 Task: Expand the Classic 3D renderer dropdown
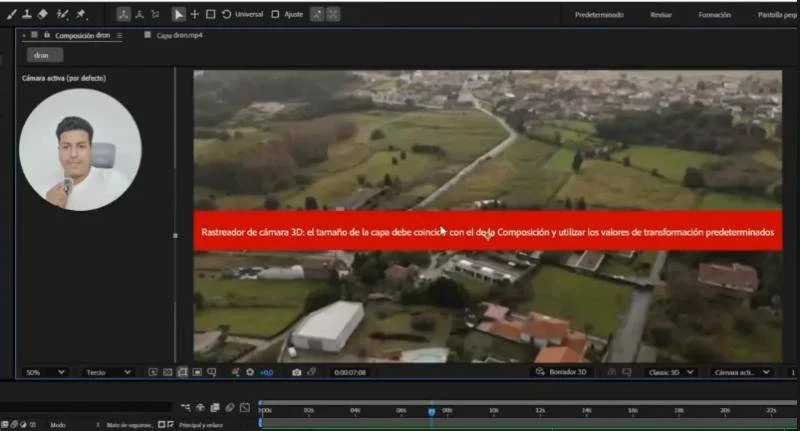click(x=671, y=372)
